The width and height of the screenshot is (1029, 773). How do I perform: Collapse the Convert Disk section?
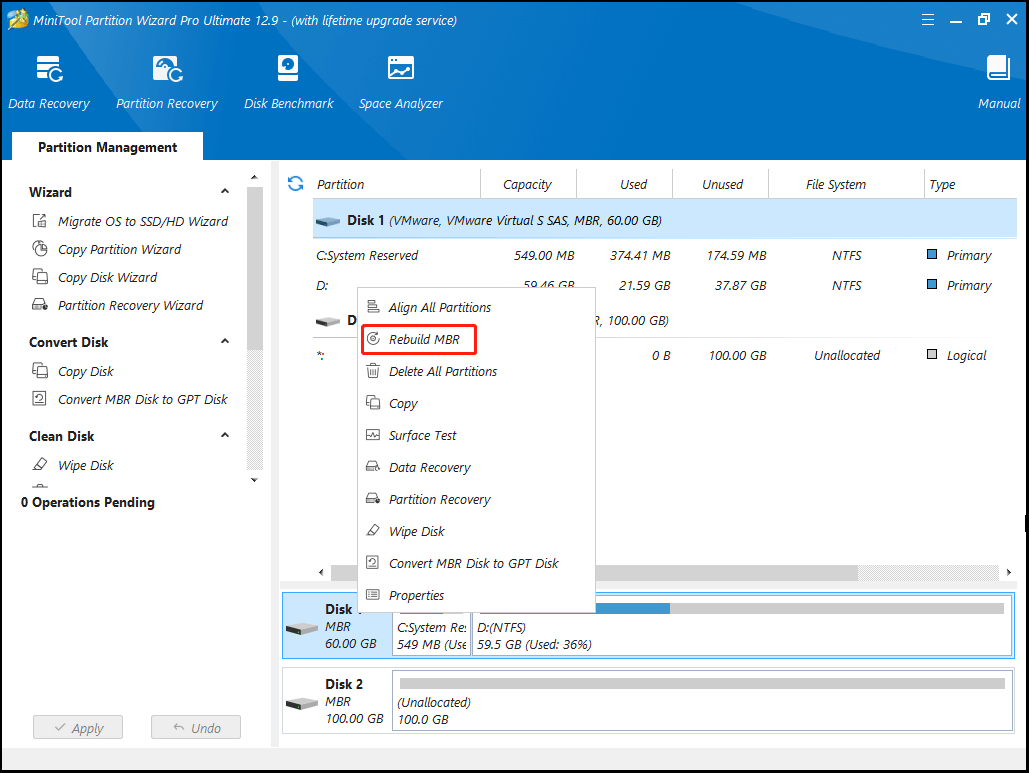pos(225,341)
